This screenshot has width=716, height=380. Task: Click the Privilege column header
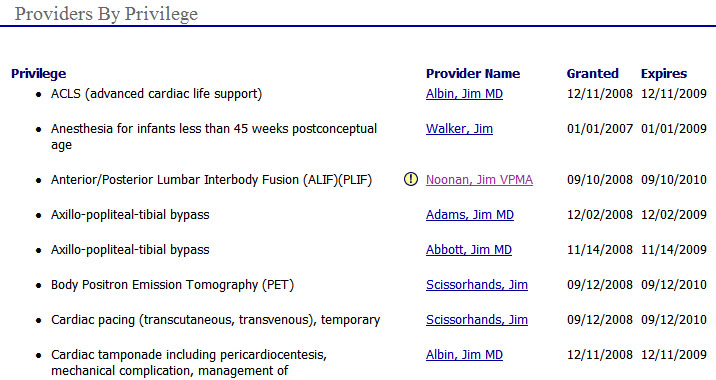click(x=38, y=74)
